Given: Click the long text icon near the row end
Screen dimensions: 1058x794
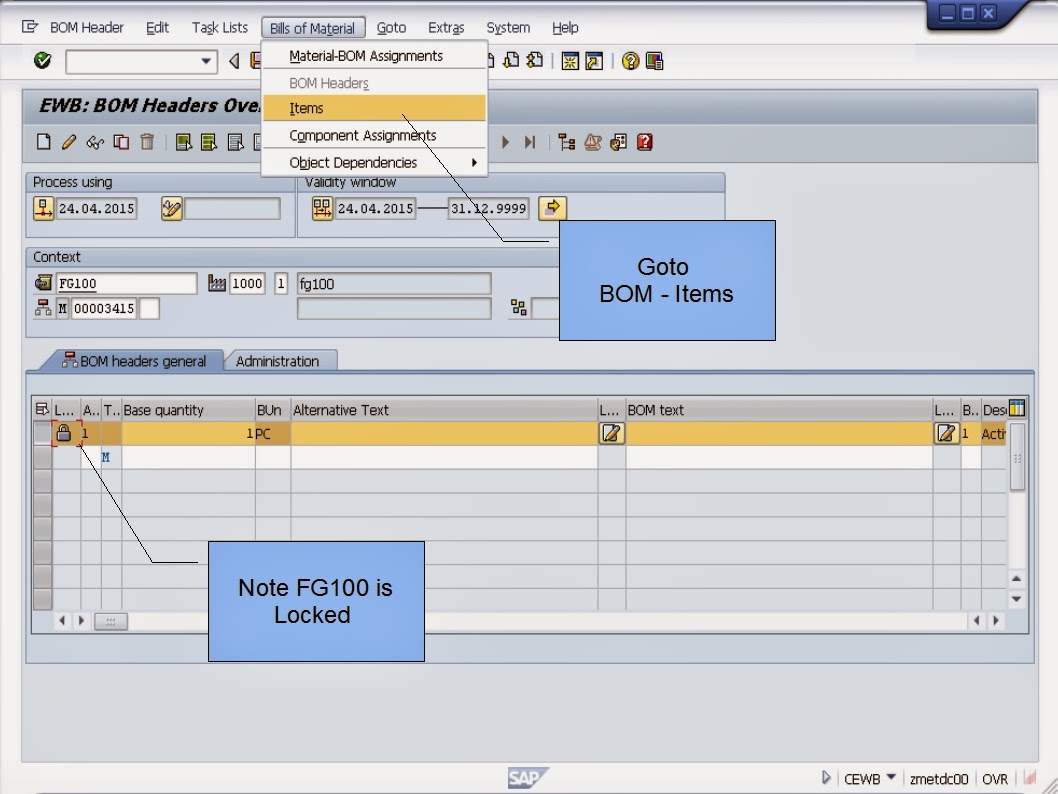Looking at the screenshot, I should 945,433.
